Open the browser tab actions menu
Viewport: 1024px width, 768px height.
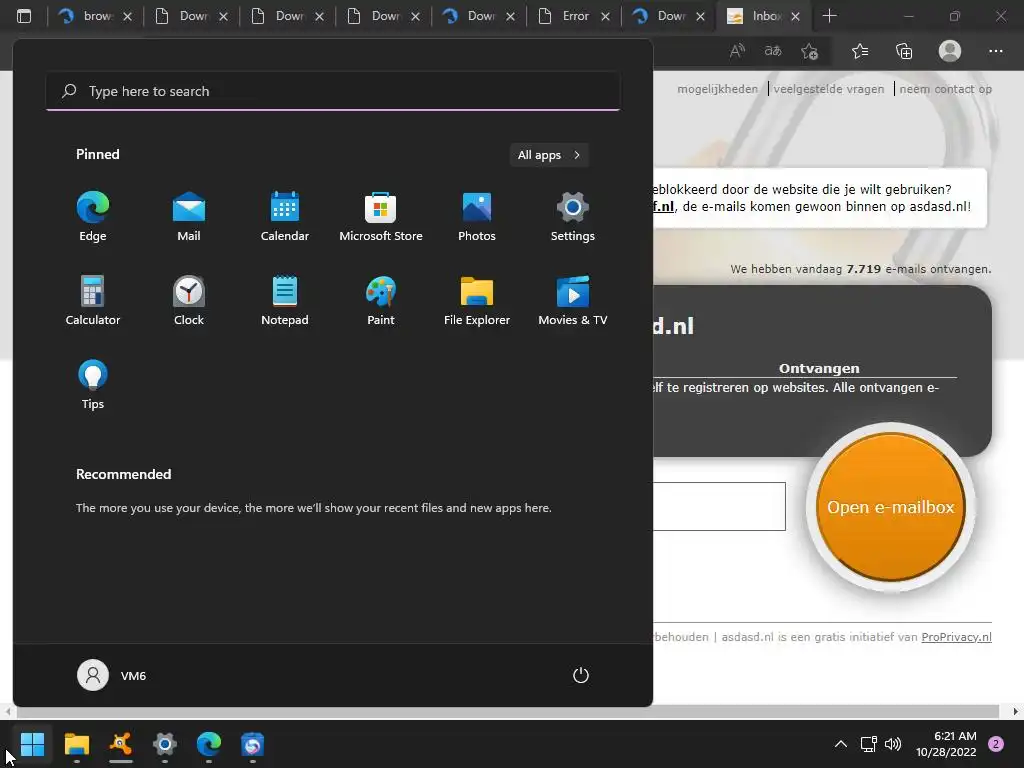click(24, 16)
